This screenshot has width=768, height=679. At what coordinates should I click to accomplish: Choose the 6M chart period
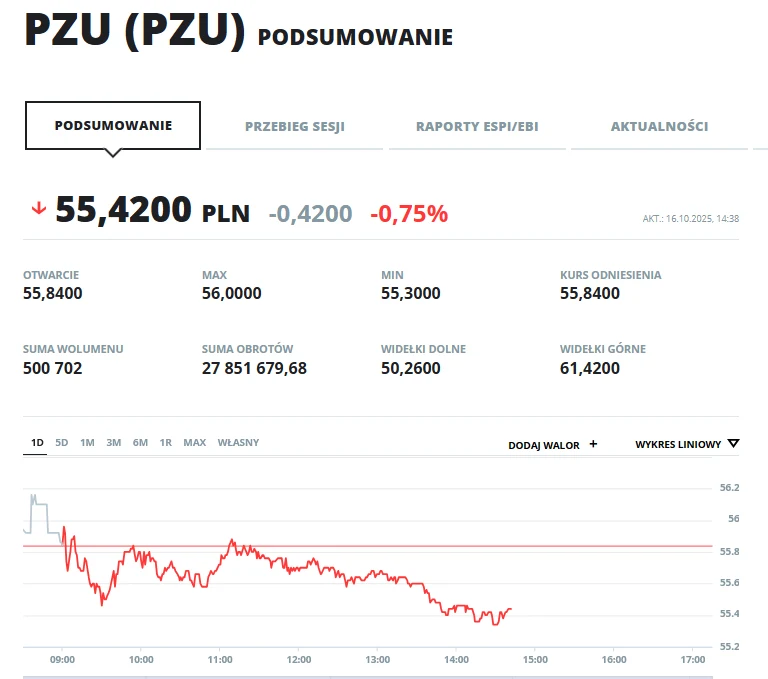[140, 442]
